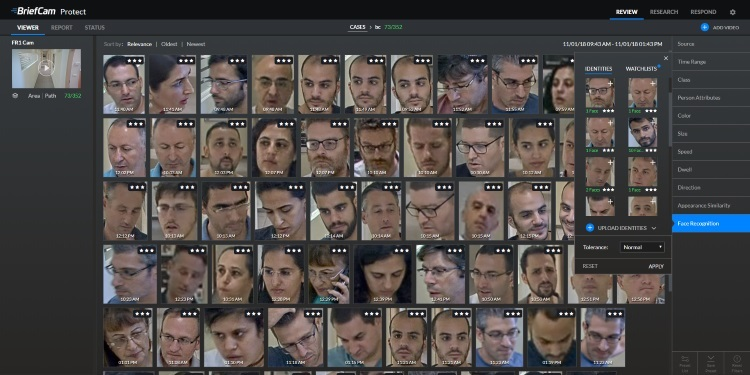Image resolution: width=750 pixels, height=375 pixels.
Task: Open the result thumbnail stamped 12:29 PM
Action: [328, 274]
